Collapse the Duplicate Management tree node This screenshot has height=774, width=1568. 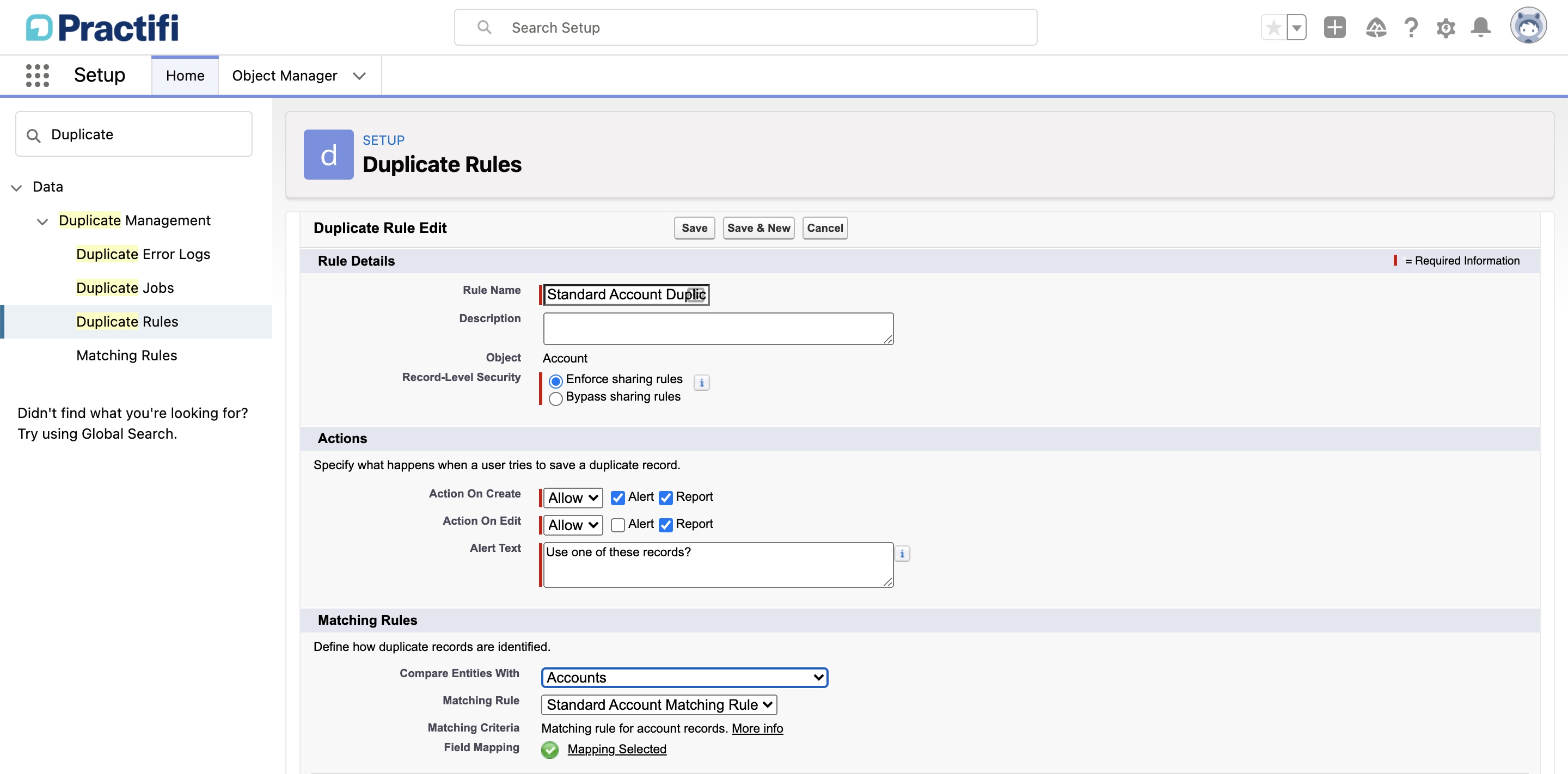point(42,222)
